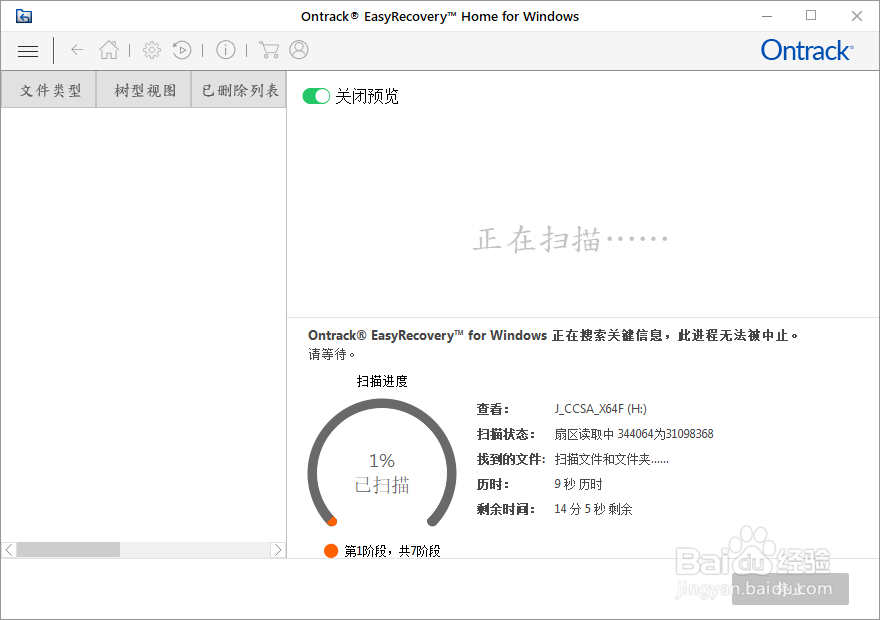Click the 9 秒 历时 elapsed value
This screenshot has height=620, width=880.
tap(578, 484)
